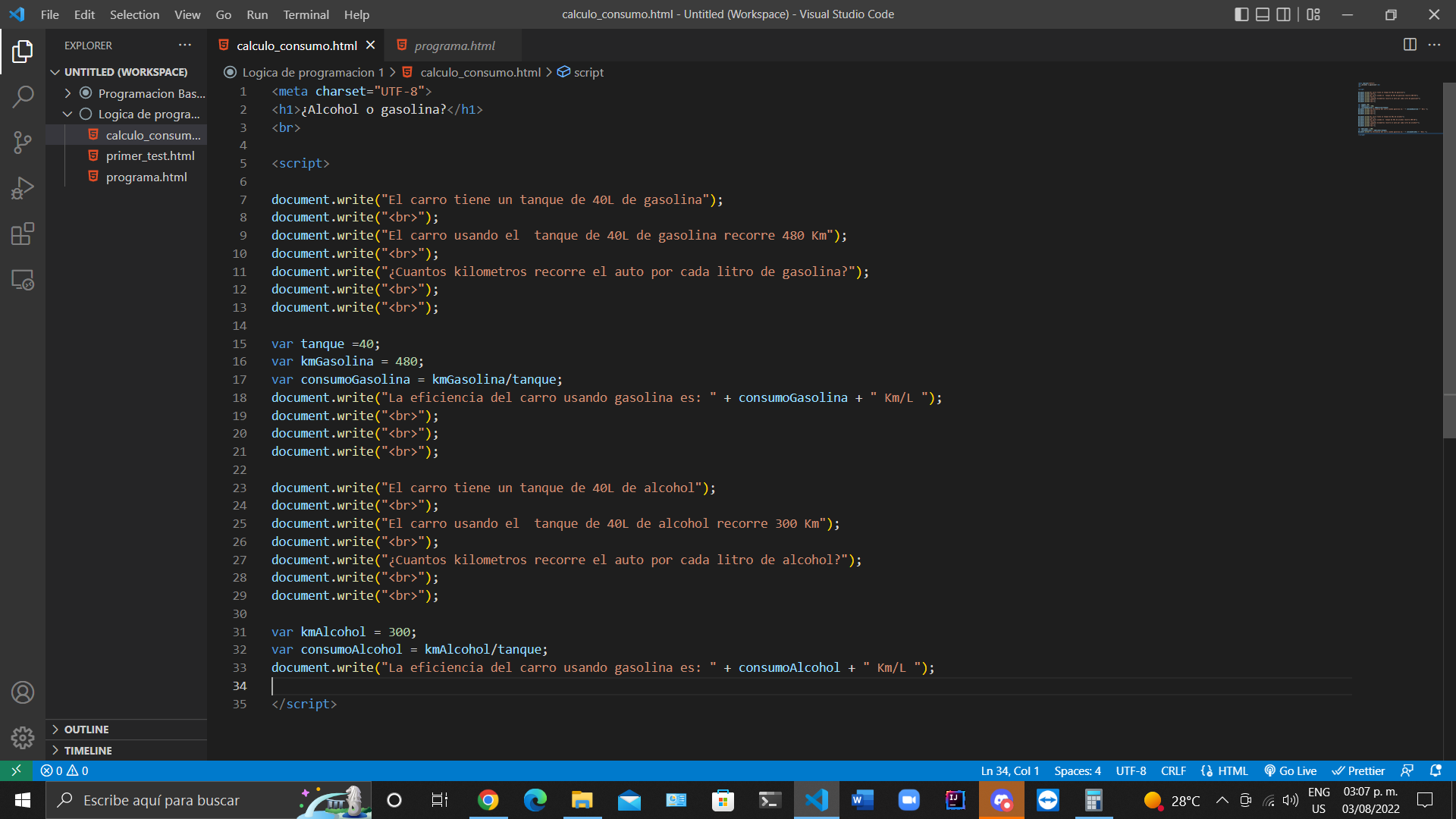Open Microsoft Word from the taskbar
The width and height of the screenshot is (1456, 819).
(862, 800)
